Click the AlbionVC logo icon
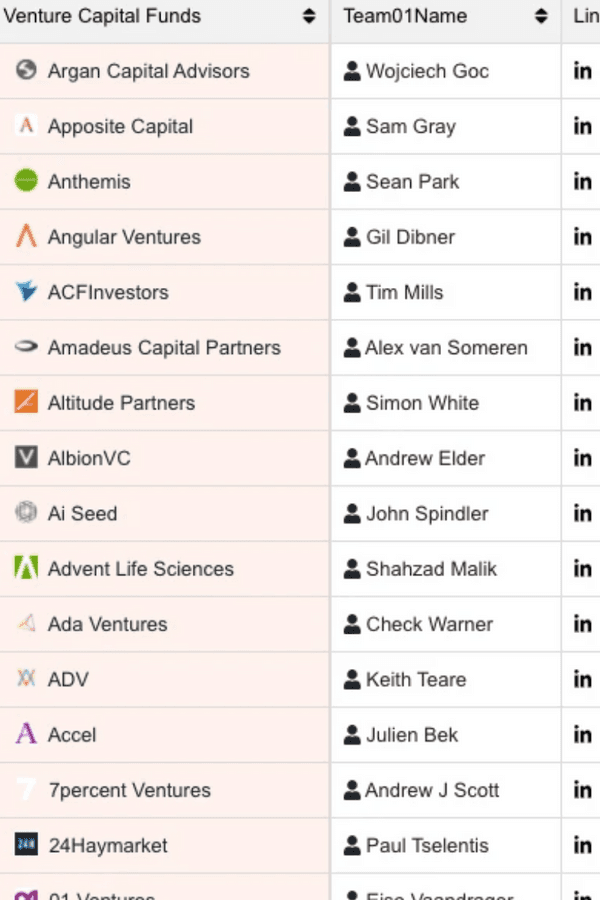 26,458
